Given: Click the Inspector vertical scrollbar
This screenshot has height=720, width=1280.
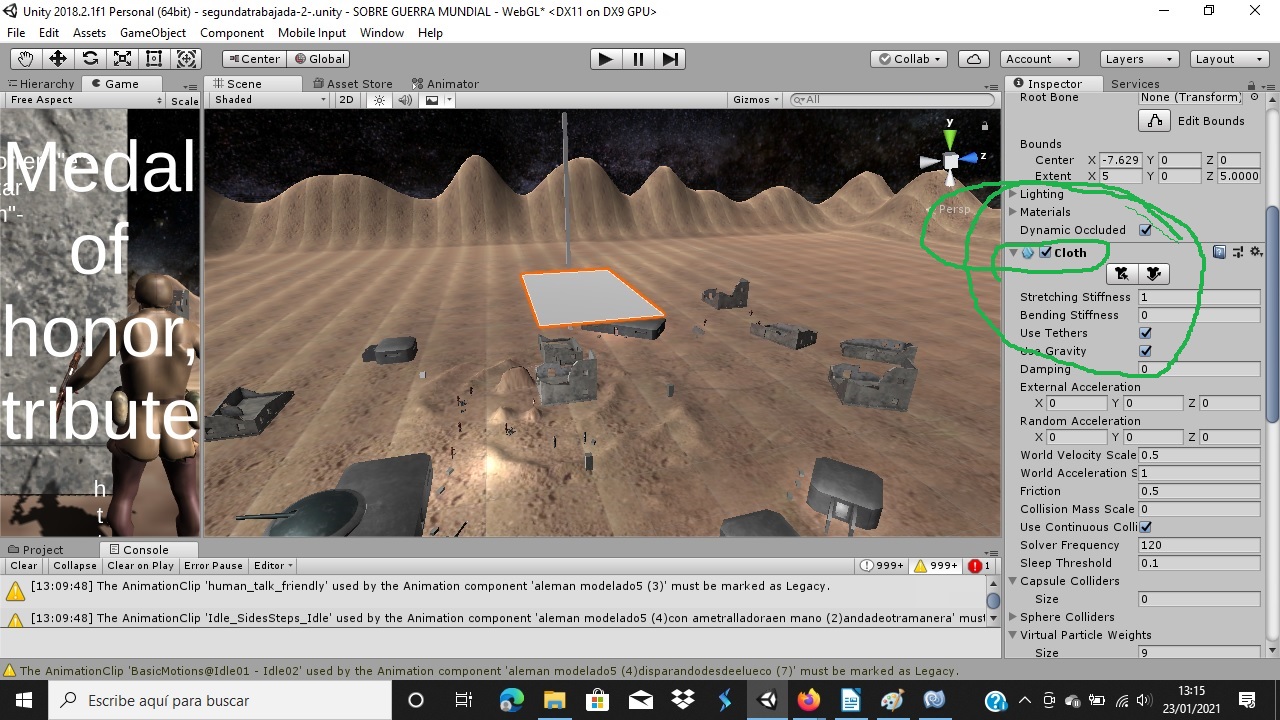Looking at the screenshot, I should pos(1272,314).
